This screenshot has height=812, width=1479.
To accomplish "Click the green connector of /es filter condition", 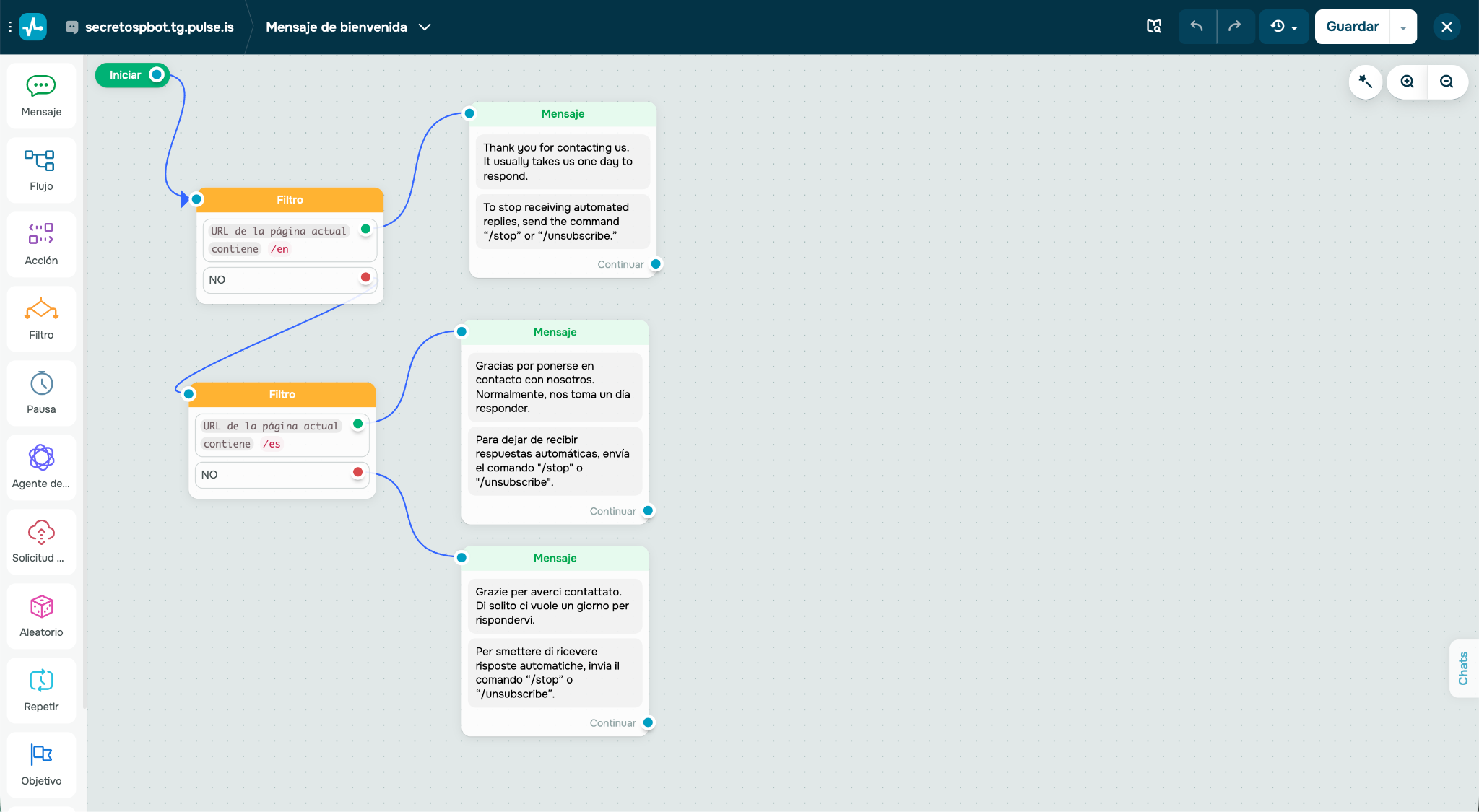I will click(357, 424).
